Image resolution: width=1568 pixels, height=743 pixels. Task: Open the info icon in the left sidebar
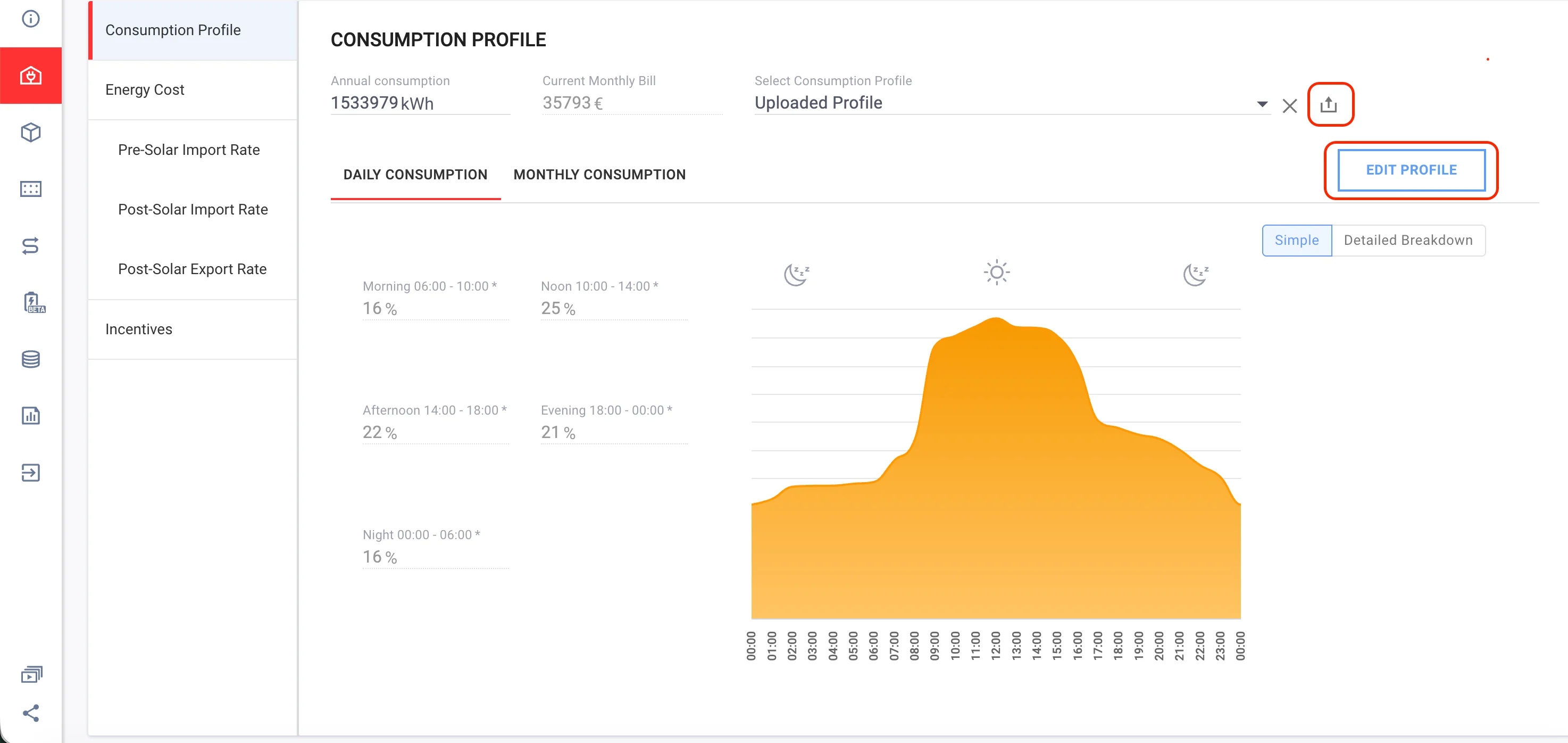[x=30, y=19]
